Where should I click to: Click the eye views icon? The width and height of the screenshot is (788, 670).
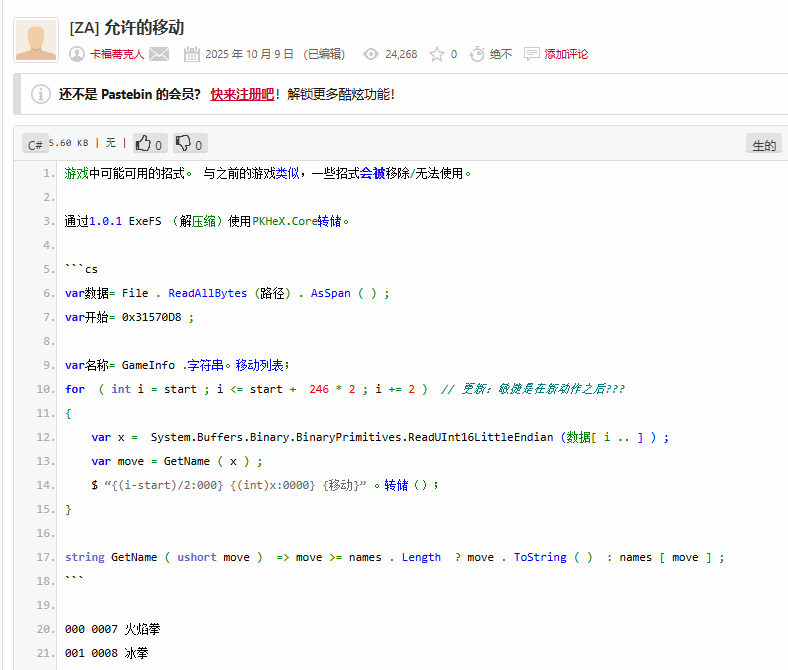coord(372,54)
